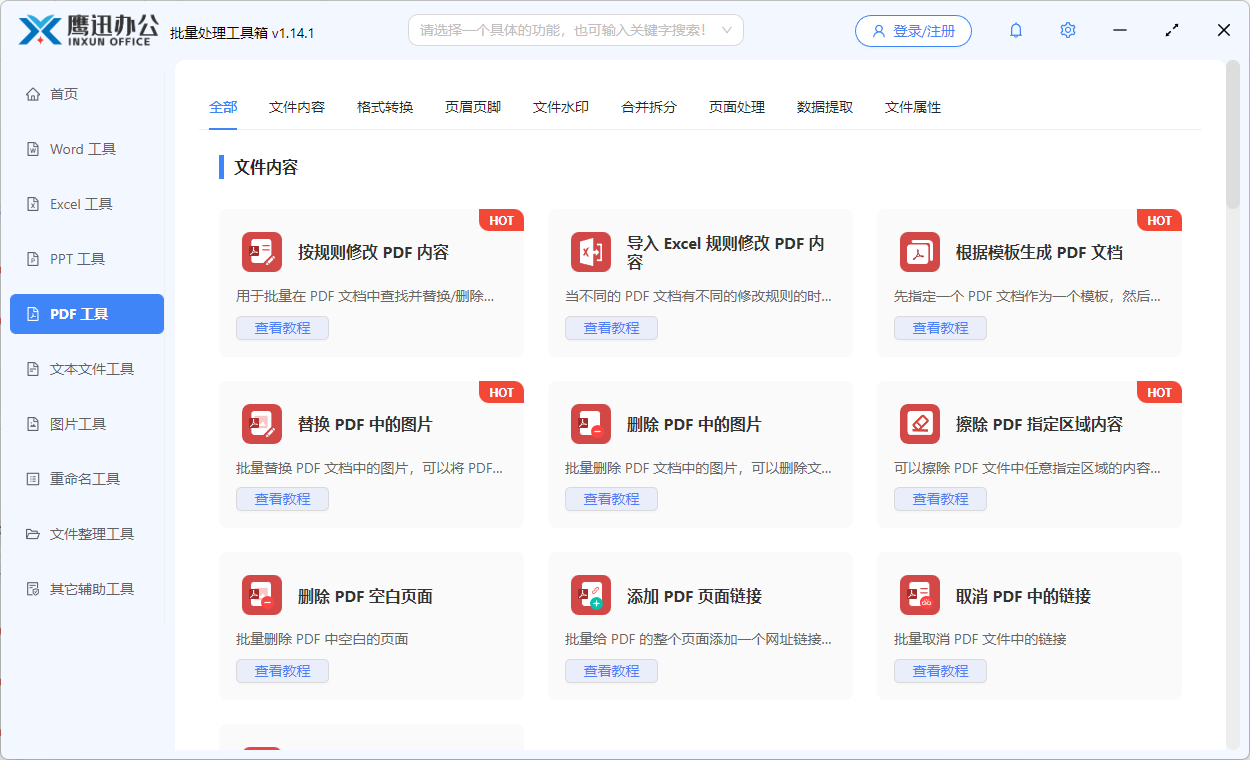Switch to the 文件水印 tab
The width and height of the screenshot is (1250, 760).
pyautogui.click(x=561, y=107)
